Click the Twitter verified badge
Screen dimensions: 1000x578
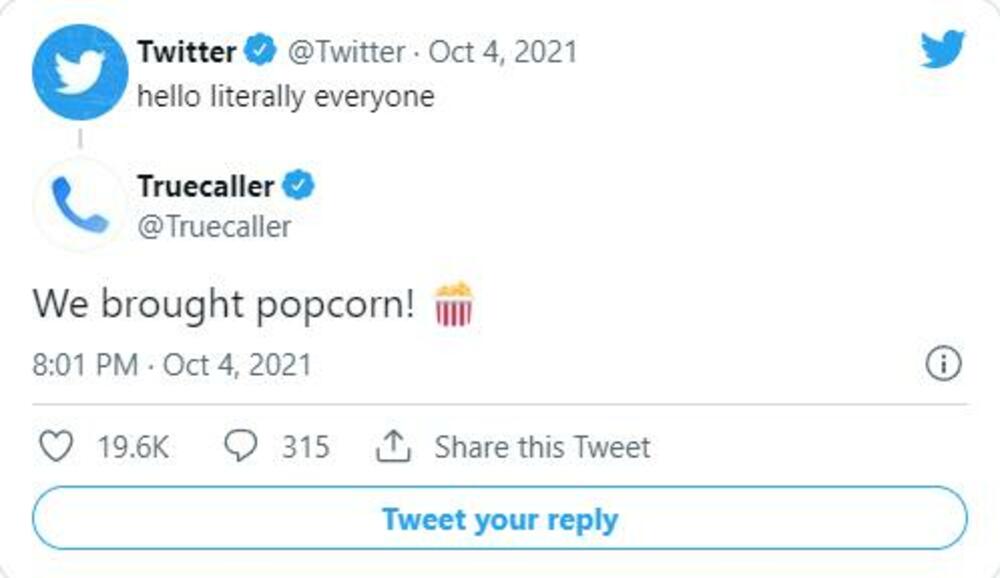tap(261, 50)
